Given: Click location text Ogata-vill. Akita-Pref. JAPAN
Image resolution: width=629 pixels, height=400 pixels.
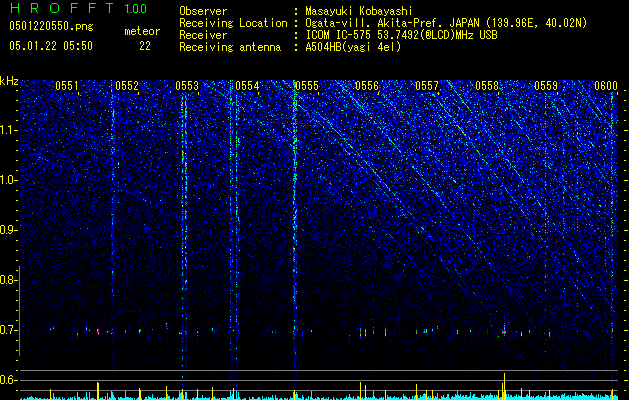Looking at the screenshot, I should coord(393,23).
